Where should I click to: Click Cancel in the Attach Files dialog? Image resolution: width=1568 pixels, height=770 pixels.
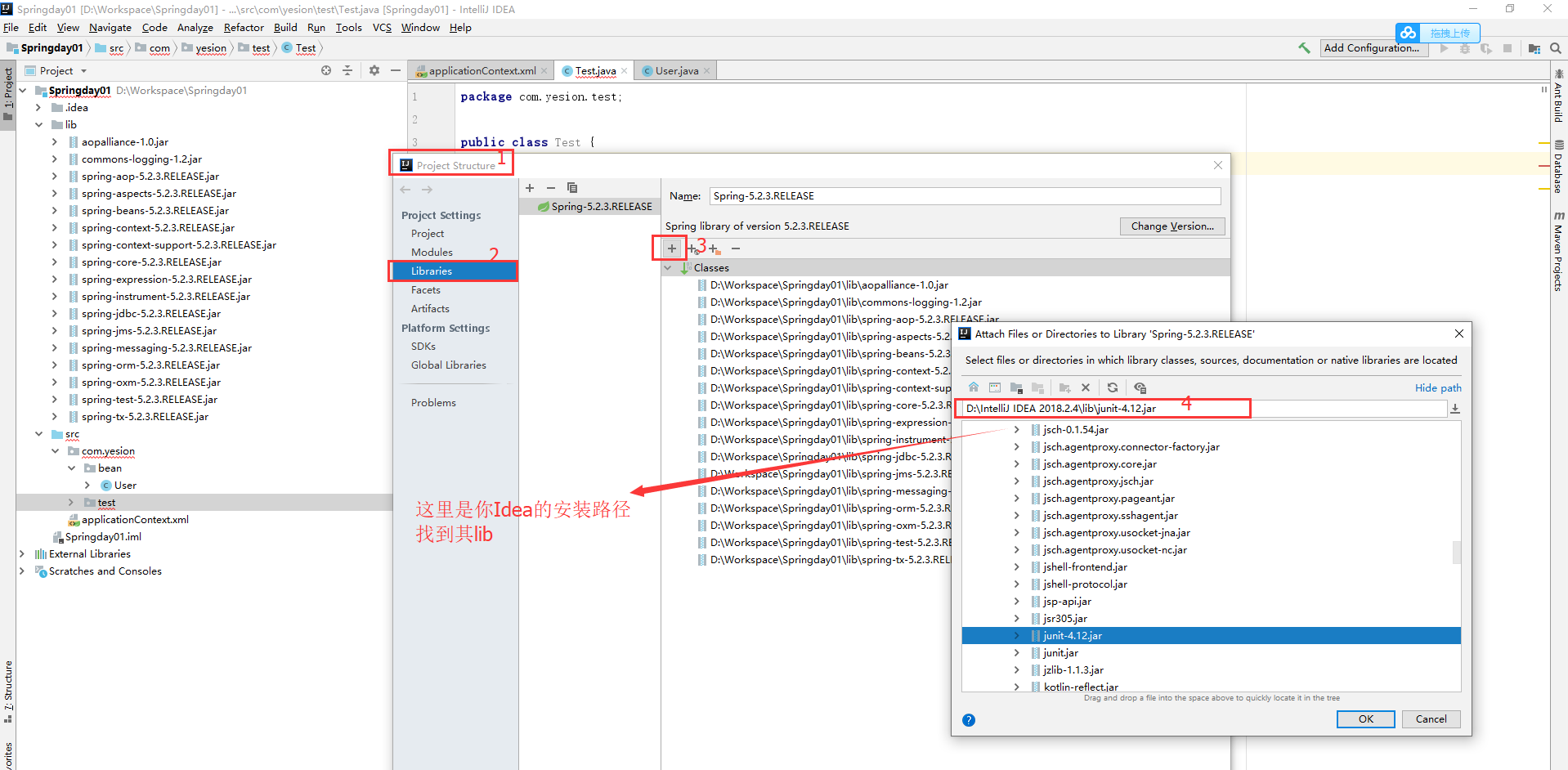pos(1431,719)
